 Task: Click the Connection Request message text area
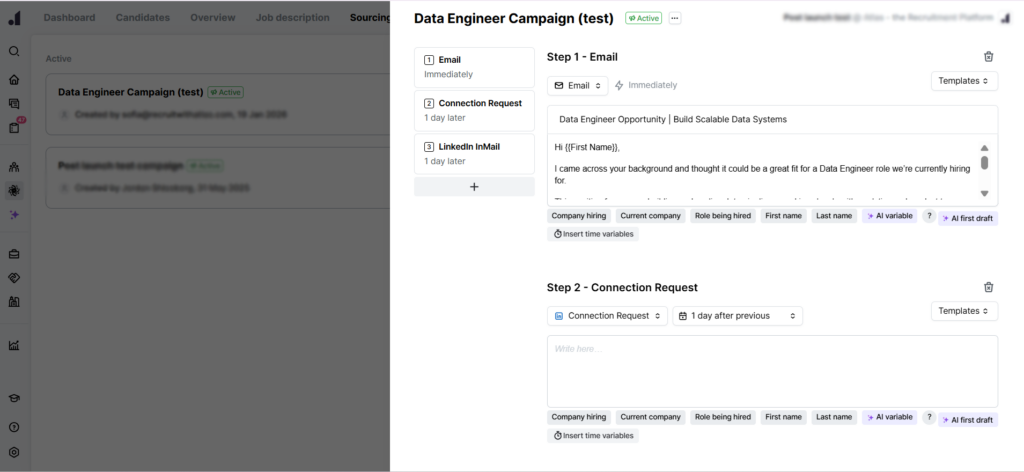click(771, 370)
